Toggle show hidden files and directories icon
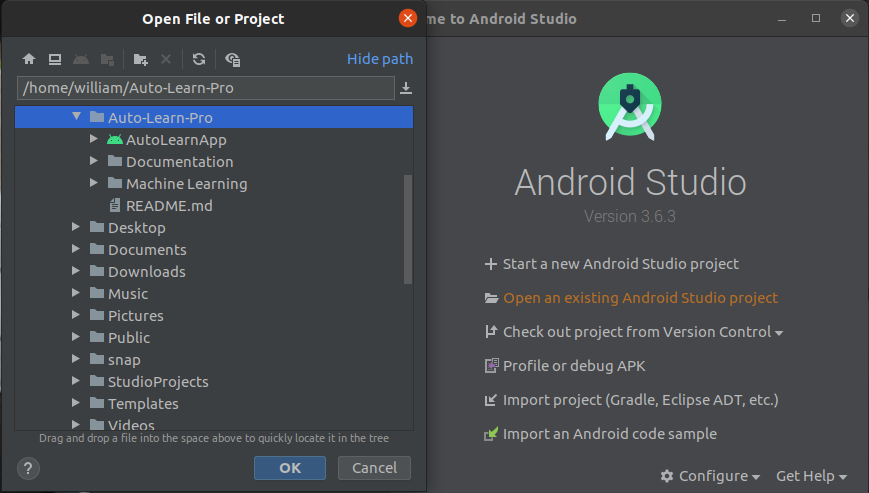Screen dimensions: 869x493 point(232,59)
